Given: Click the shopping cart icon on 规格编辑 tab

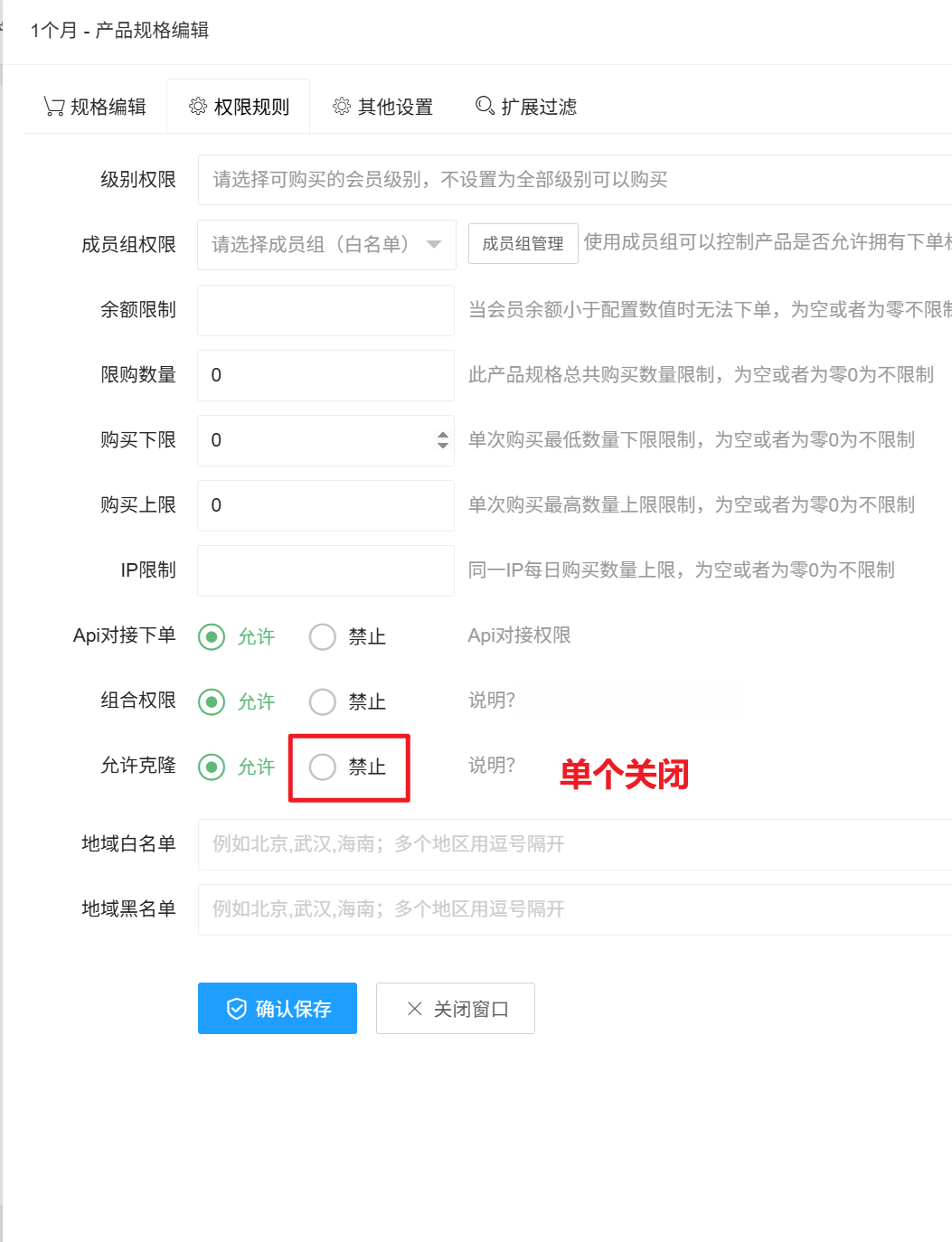Looking at the screenshot, I should pos(53,107).
